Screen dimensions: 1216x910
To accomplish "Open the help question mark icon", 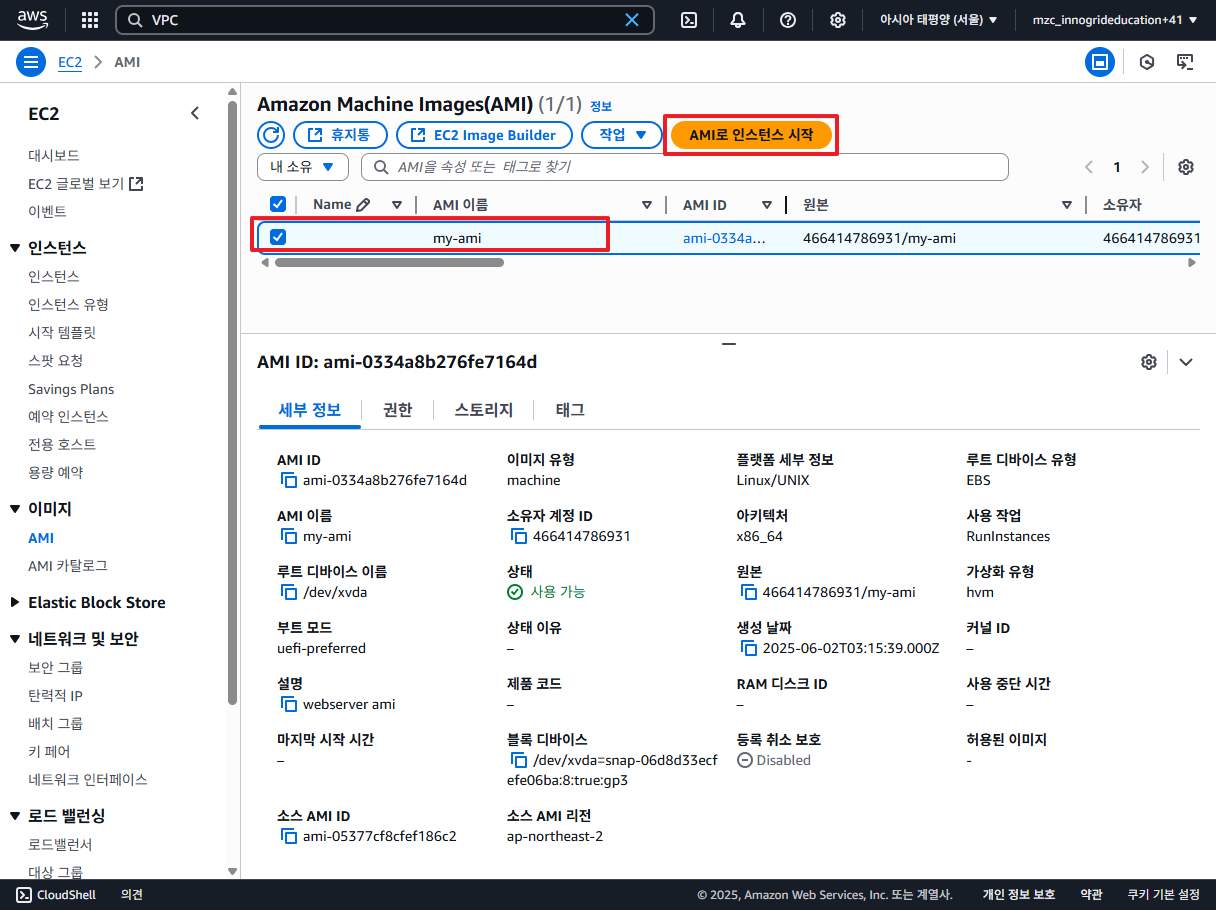I will pos(788,20).
